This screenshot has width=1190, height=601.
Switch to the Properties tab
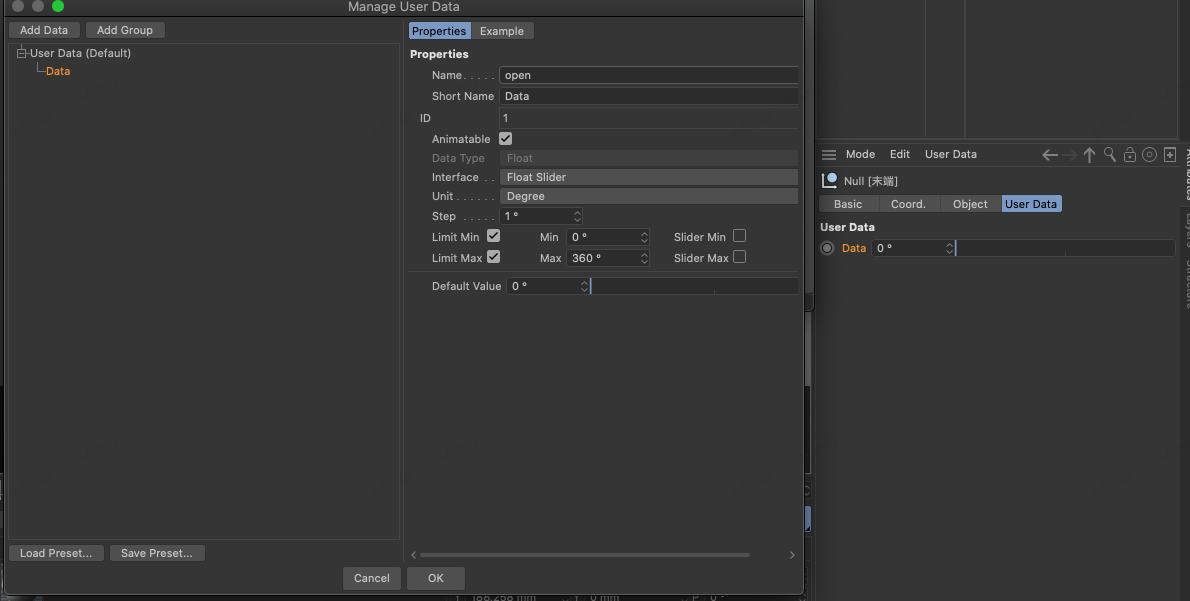click(x=439, y=31)
